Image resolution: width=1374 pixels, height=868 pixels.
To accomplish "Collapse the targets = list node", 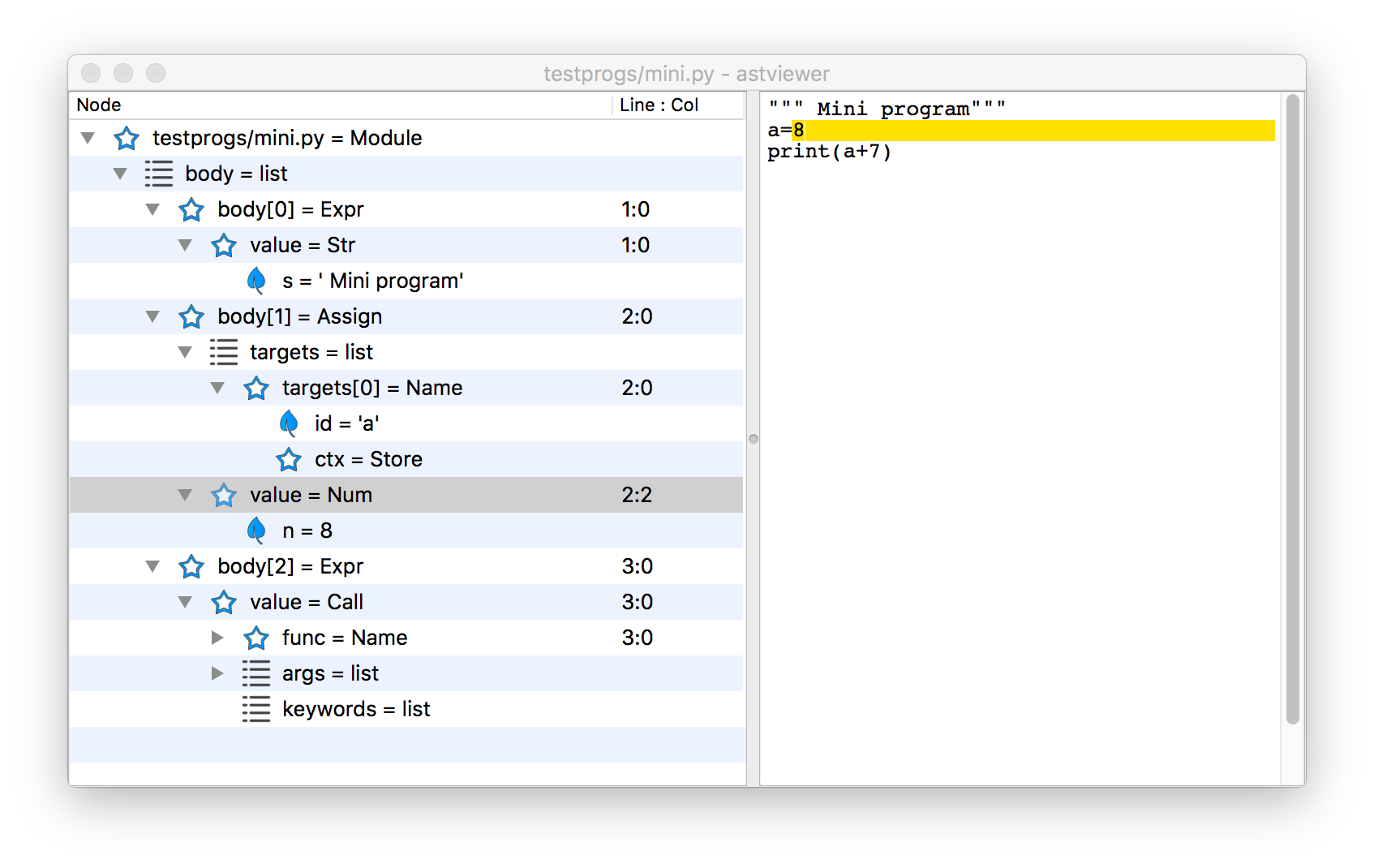I will (x=185, y=352).
